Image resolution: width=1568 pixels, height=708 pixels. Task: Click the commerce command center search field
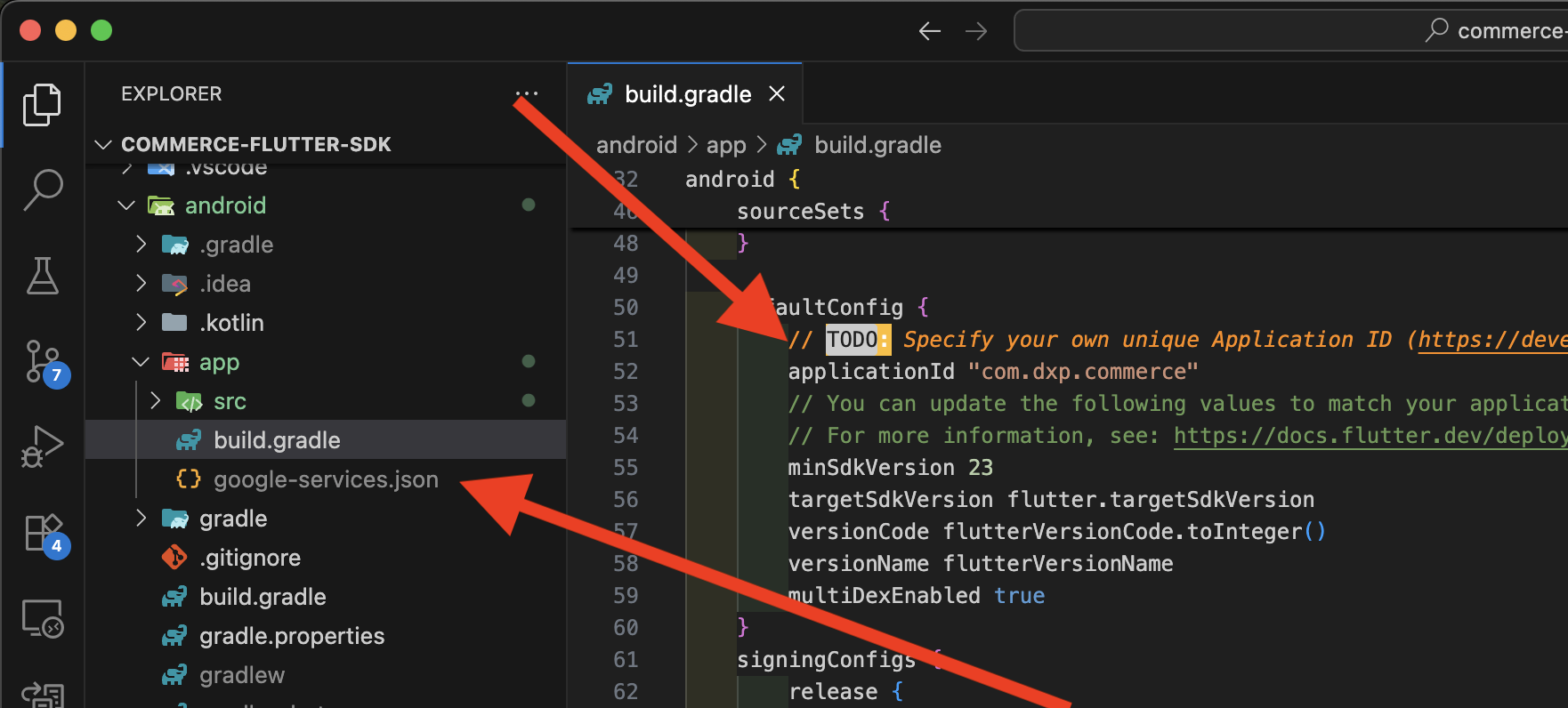coord(1290,31)
